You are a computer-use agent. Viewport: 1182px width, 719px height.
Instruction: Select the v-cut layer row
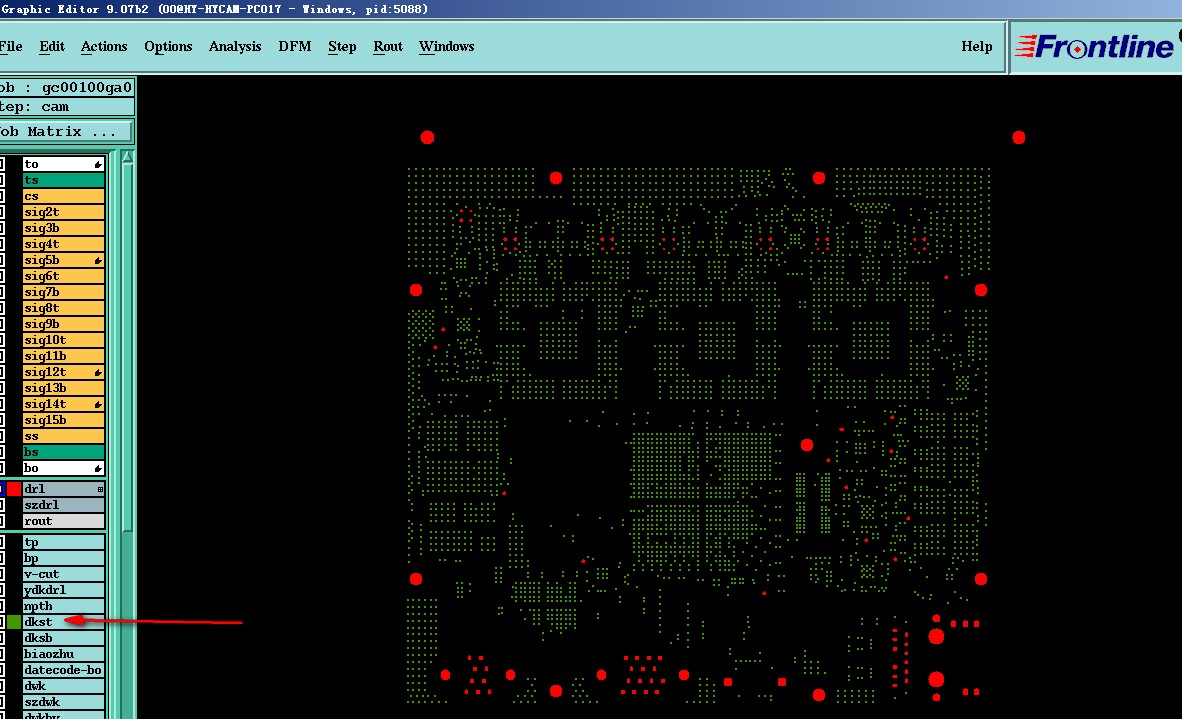coord(63,574)
